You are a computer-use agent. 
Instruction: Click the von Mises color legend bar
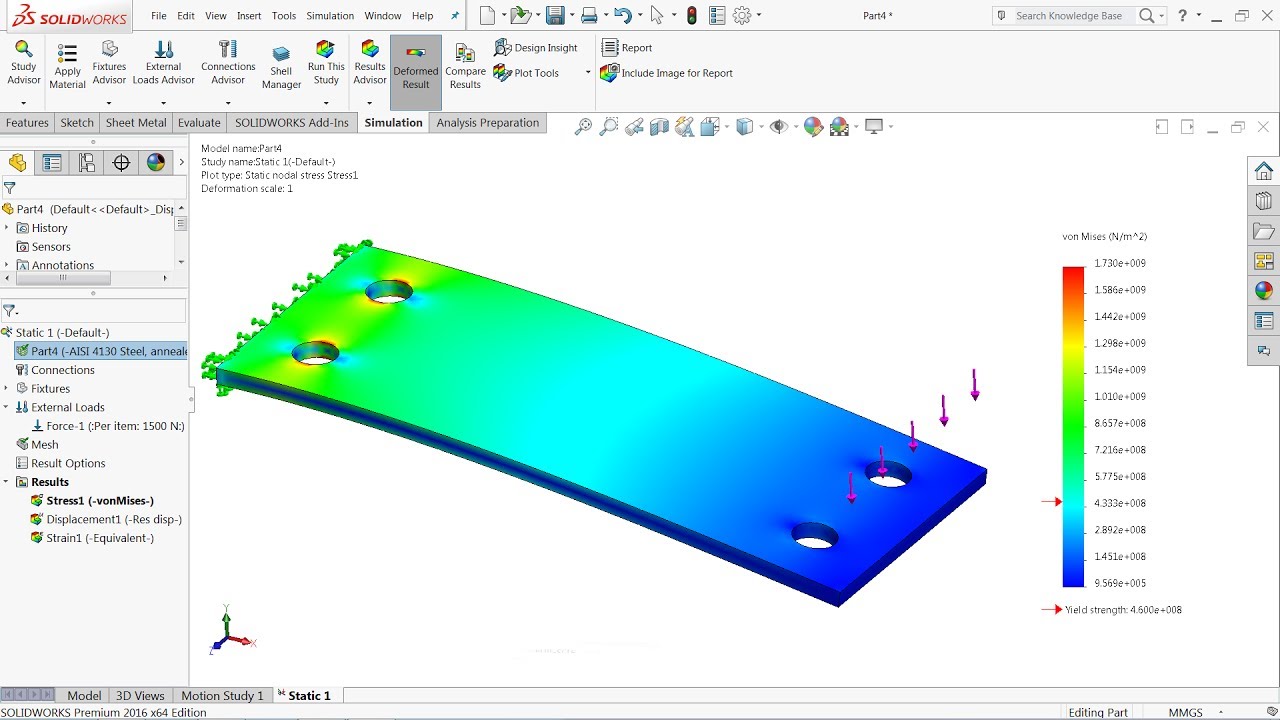(x=1073, y=425)
